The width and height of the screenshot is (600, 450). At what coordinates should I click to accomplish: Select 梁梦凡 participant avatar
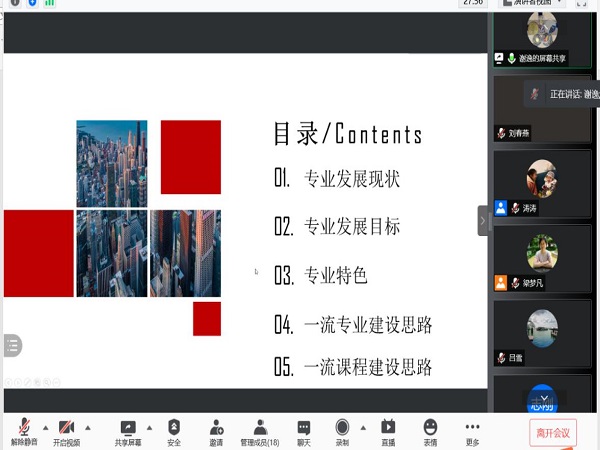pos(542,254)
